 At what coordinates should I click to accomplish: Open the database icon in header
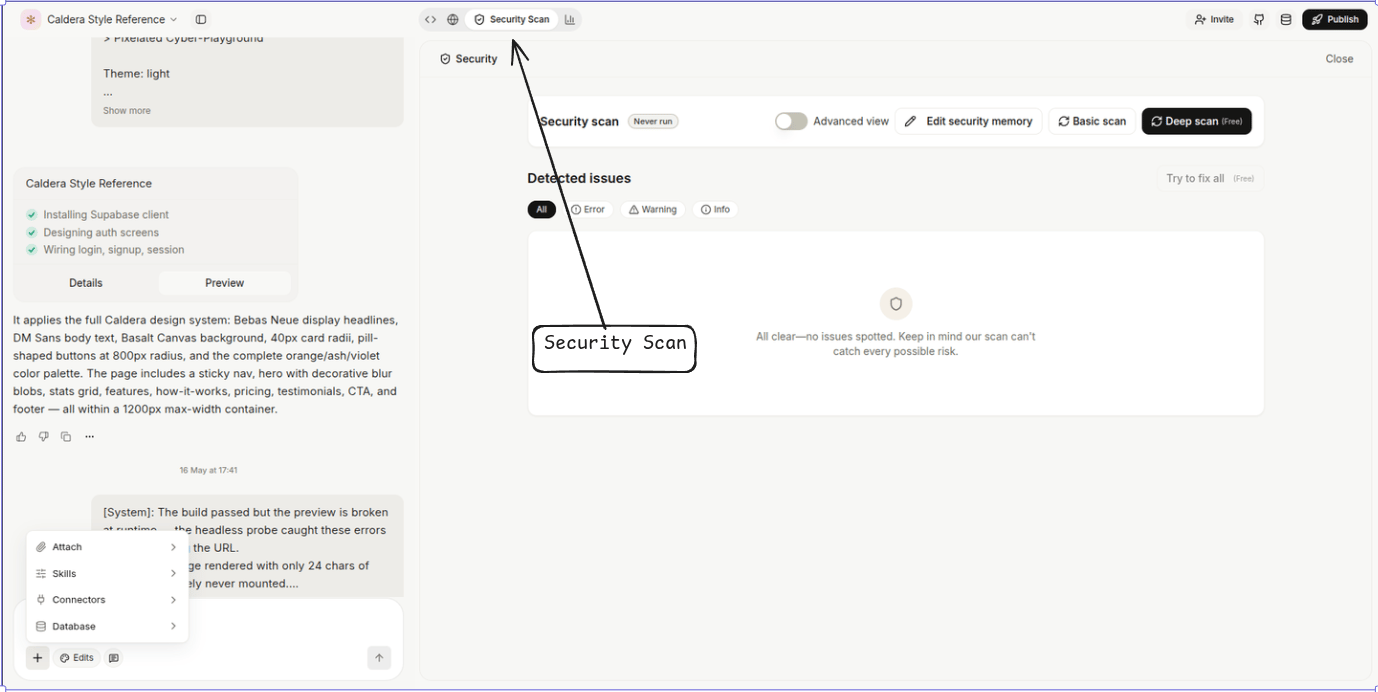pyautogui.click(x=1286, y=19)
